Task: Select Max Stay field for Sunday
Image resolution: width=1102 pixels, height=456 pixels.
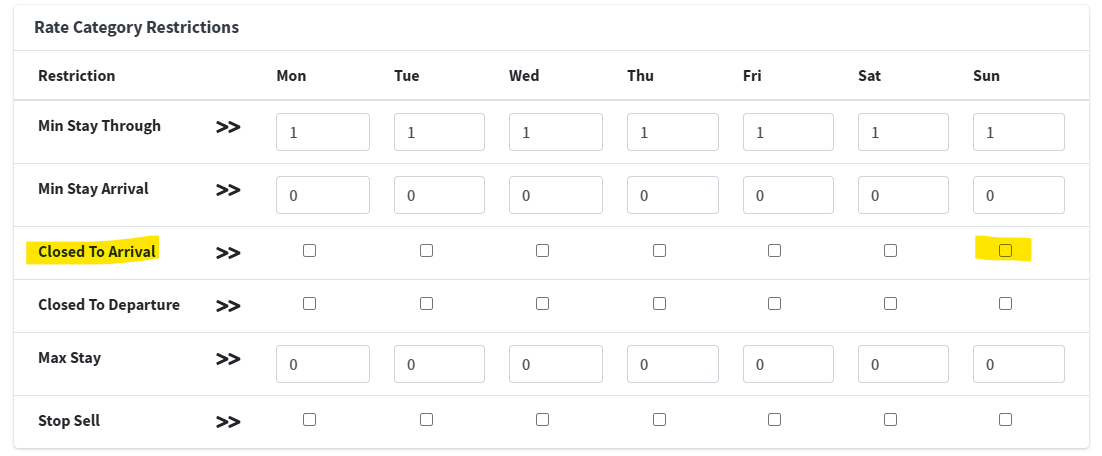Action: click(1018, 364)
